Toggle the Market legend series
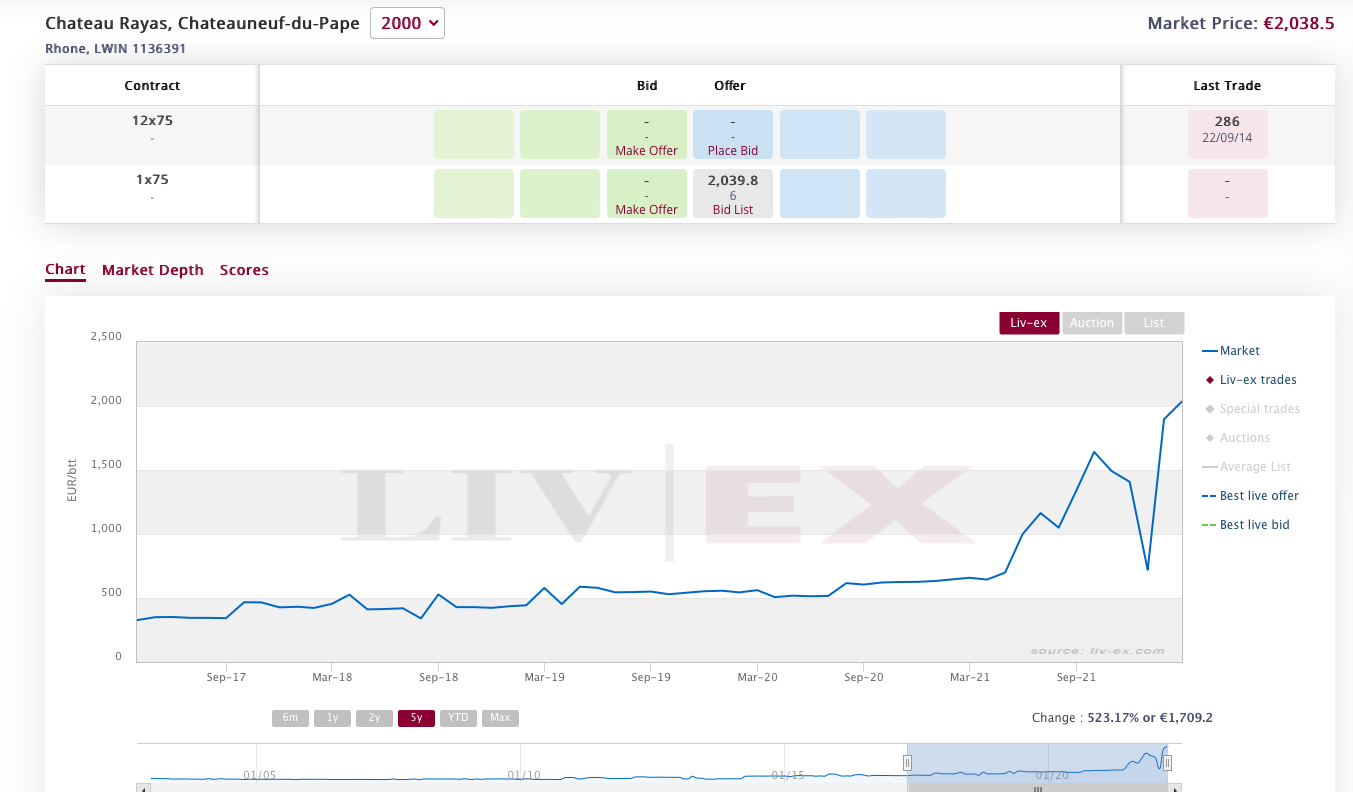The image size is (1353, 792). [x=1231, y=351]
